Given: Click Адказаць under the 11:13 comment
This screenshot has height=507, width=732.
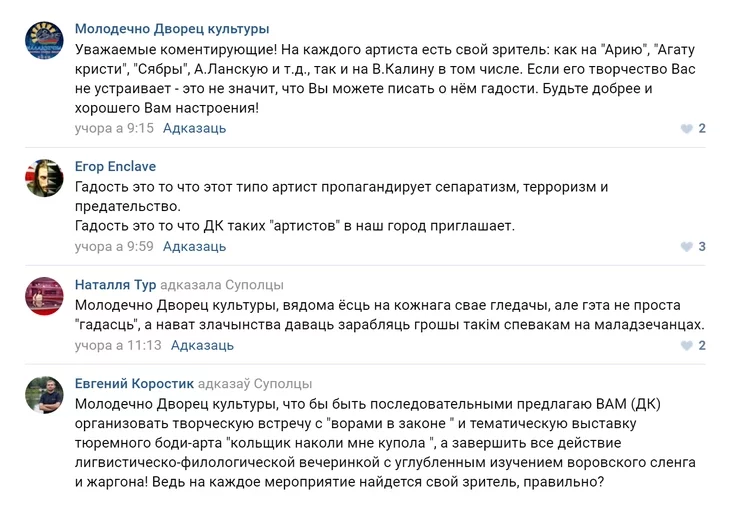Looking at the screenshot, I should tap(202, 345).
